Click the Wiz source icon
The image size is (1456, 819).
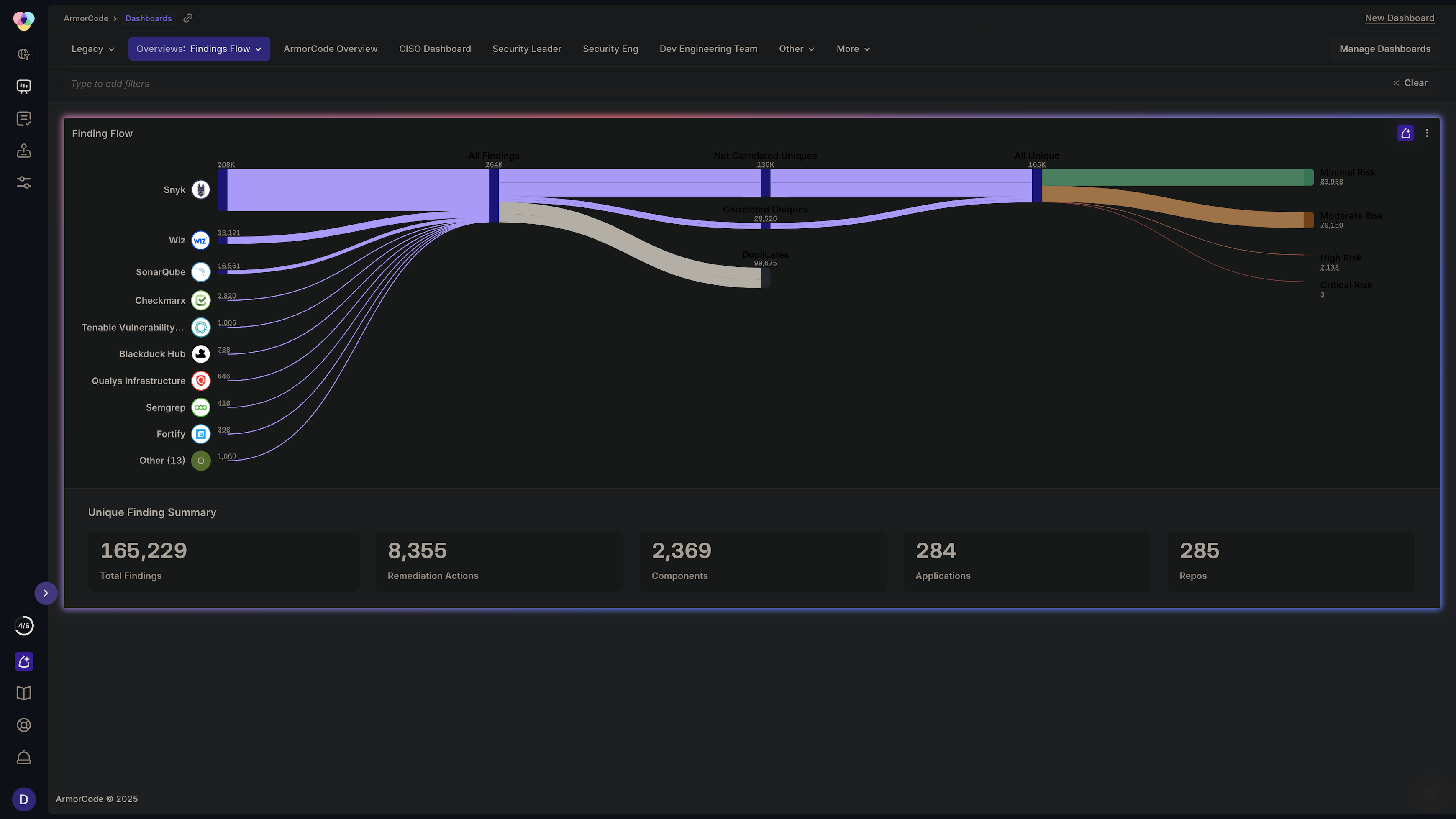[x=201, y=240]
